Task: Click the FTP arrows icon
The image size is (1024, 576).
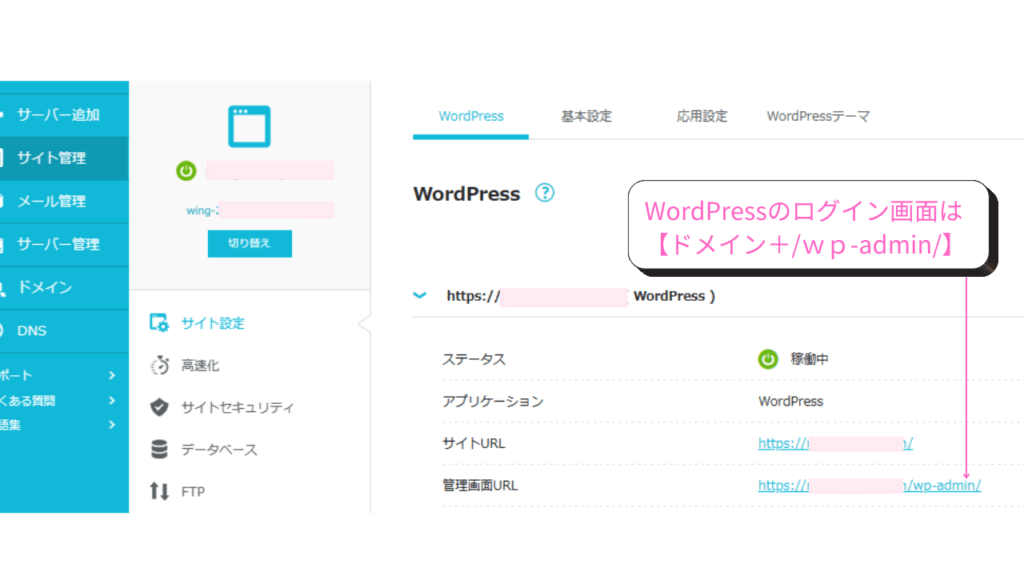Action: [159, 491]
